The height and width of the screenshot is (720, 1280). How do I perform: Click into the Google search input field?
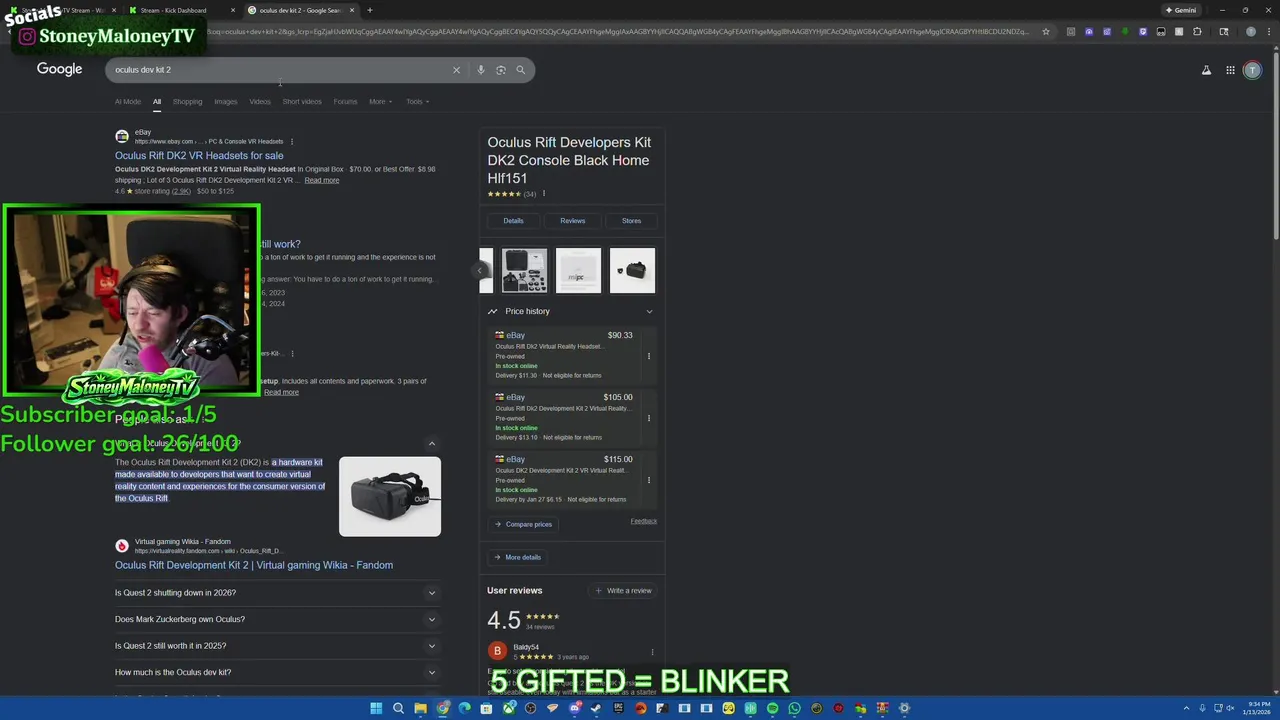click(x=280, y=70)
